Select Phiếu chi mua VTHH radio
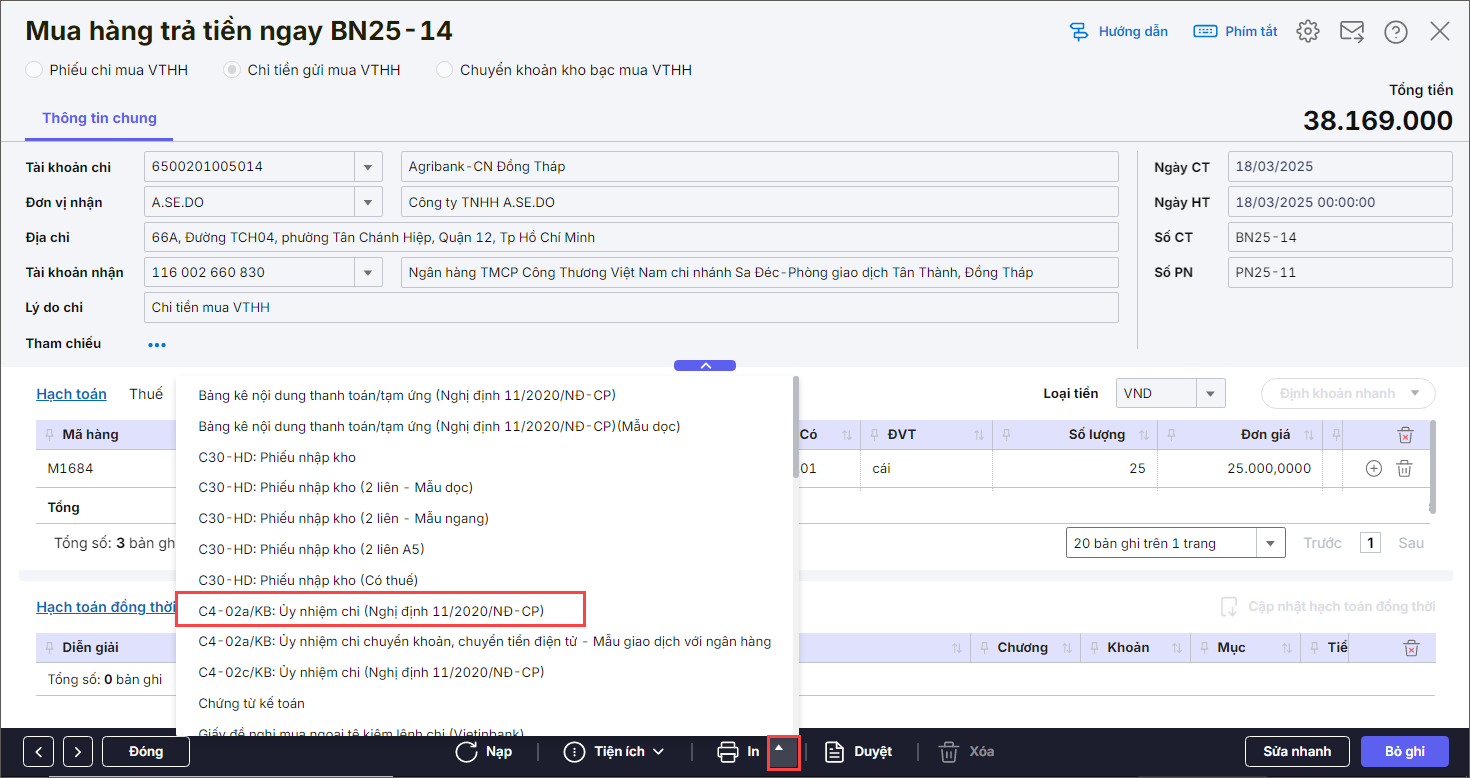This screenshot has height=778, width=1470. pyautogui.click(x=35, y=70)
